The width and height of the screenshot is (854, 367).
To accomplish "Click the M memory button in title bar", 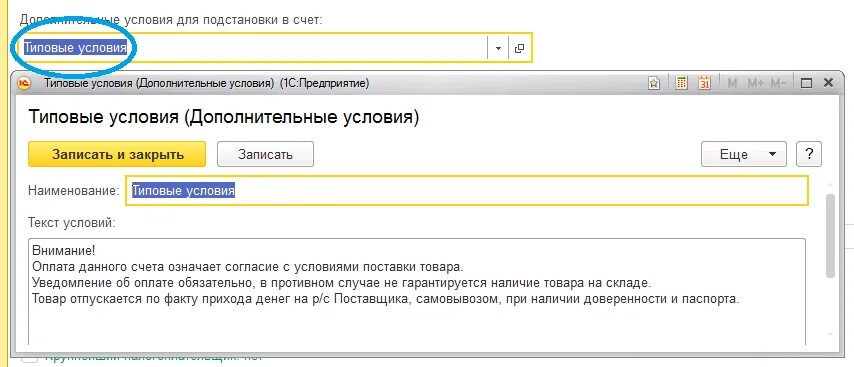I will click(733, 83).
